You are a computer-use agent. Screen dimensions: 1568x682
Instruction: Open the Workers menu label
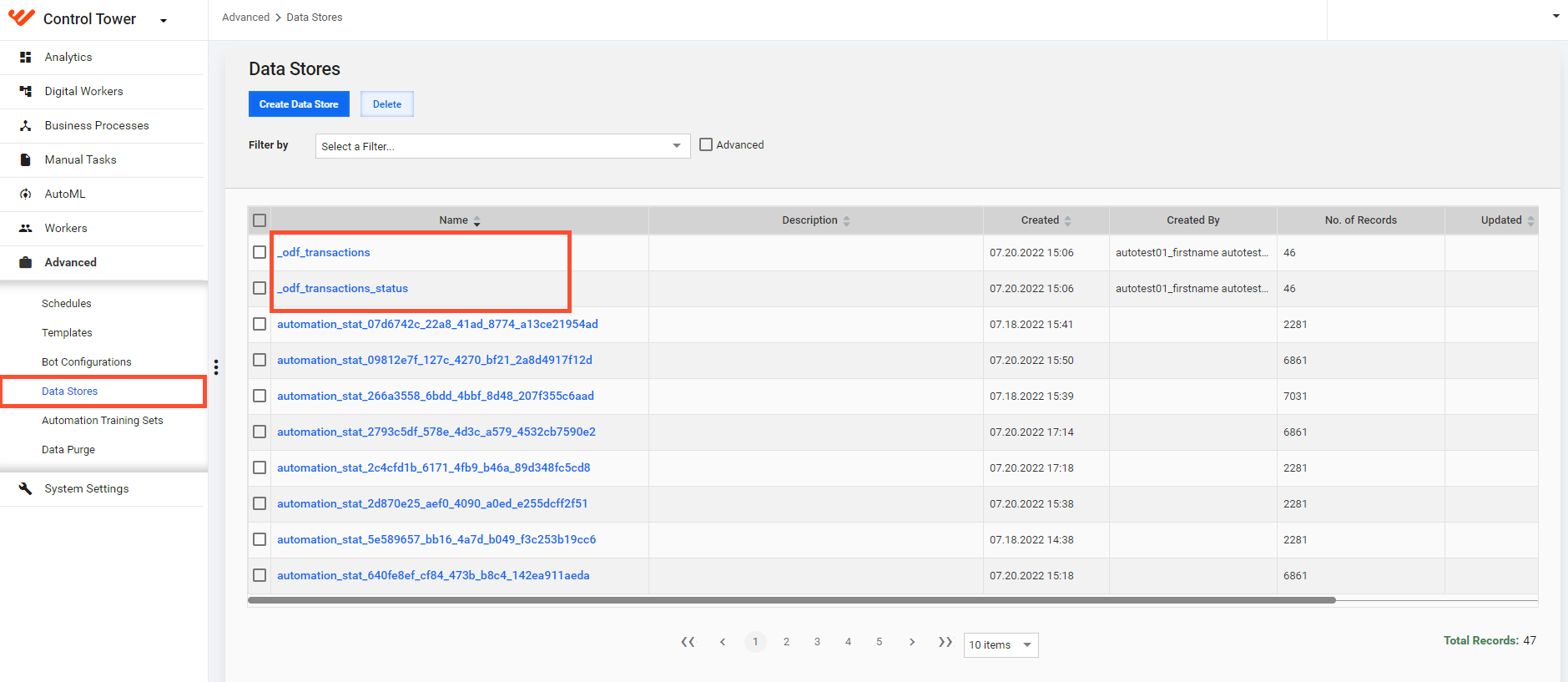[66, 228]
